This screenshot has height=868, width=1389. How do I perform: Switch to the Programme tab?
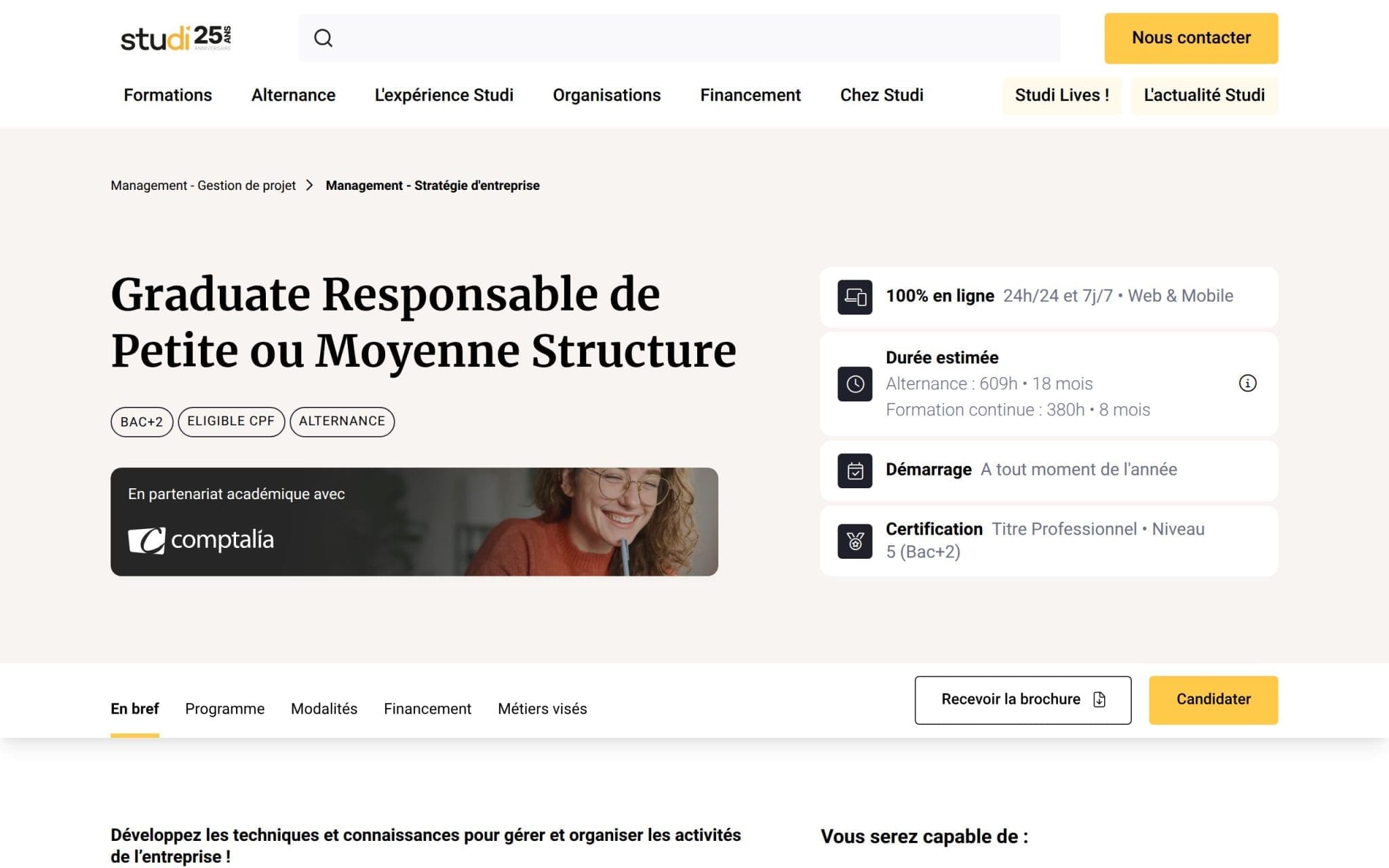coord(224,709)
